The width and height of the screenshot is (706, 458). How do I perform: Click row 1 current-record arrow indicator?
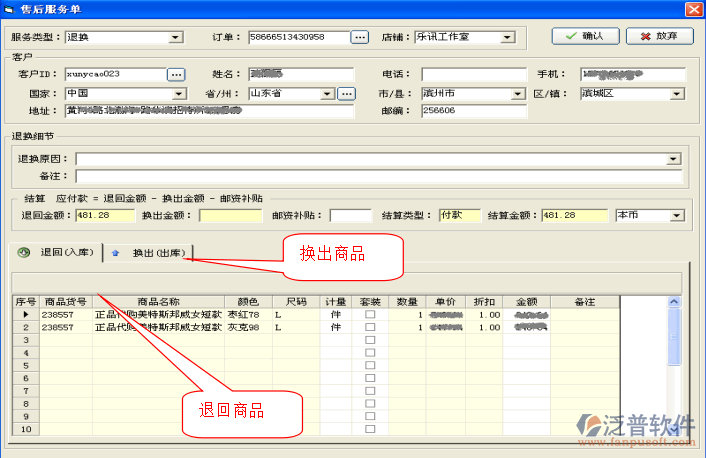25,314
